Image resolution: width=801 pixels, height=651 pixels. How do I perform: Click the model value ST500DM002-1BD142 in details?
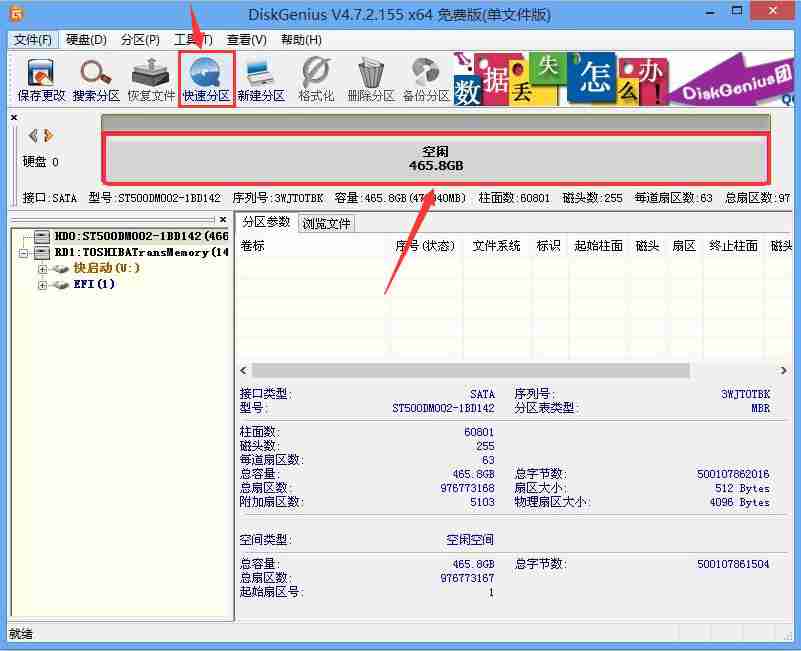tap(443, 408)
